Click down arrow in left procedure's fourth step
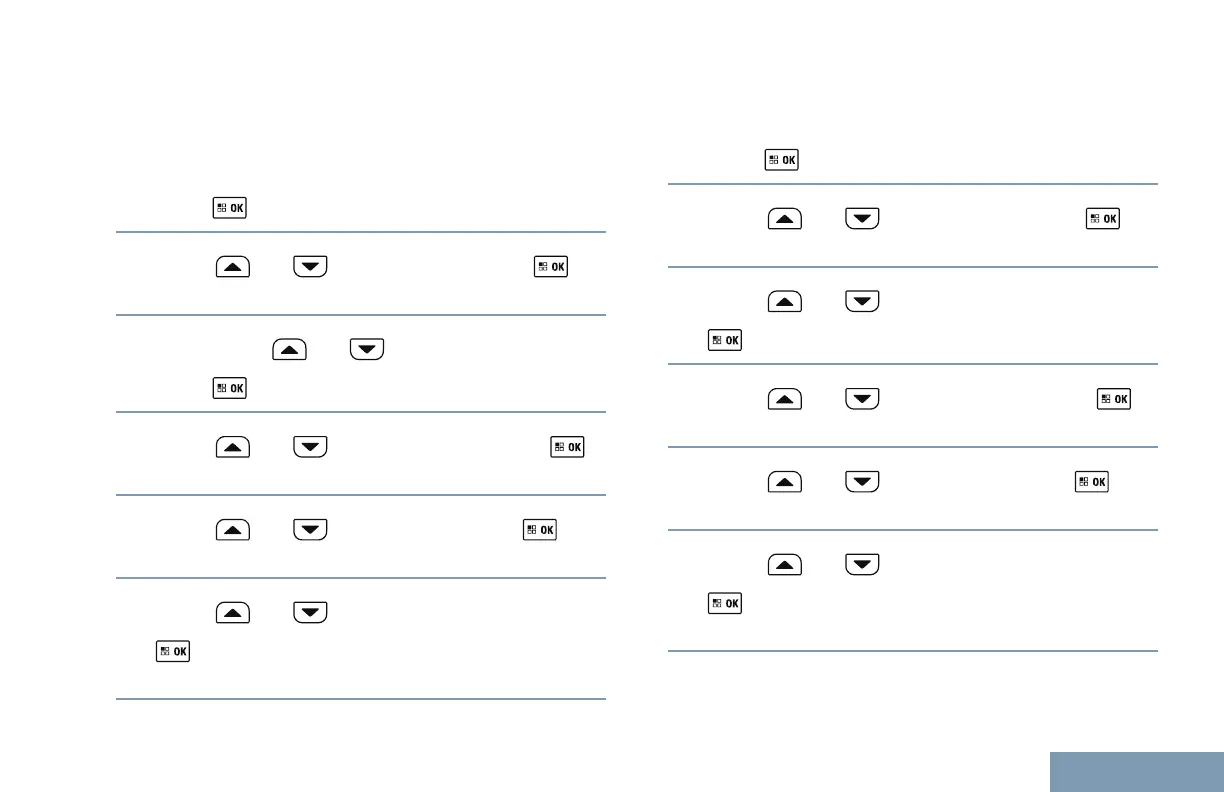This screenshot has height=792, width=1224. (309, 448)
